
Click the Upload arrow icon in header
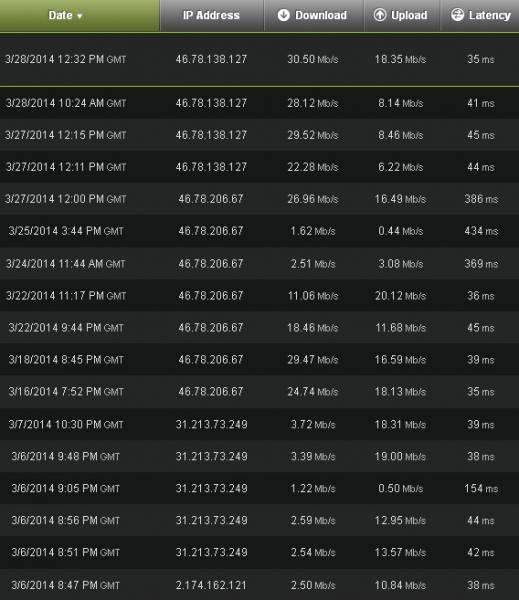point(380,15)
